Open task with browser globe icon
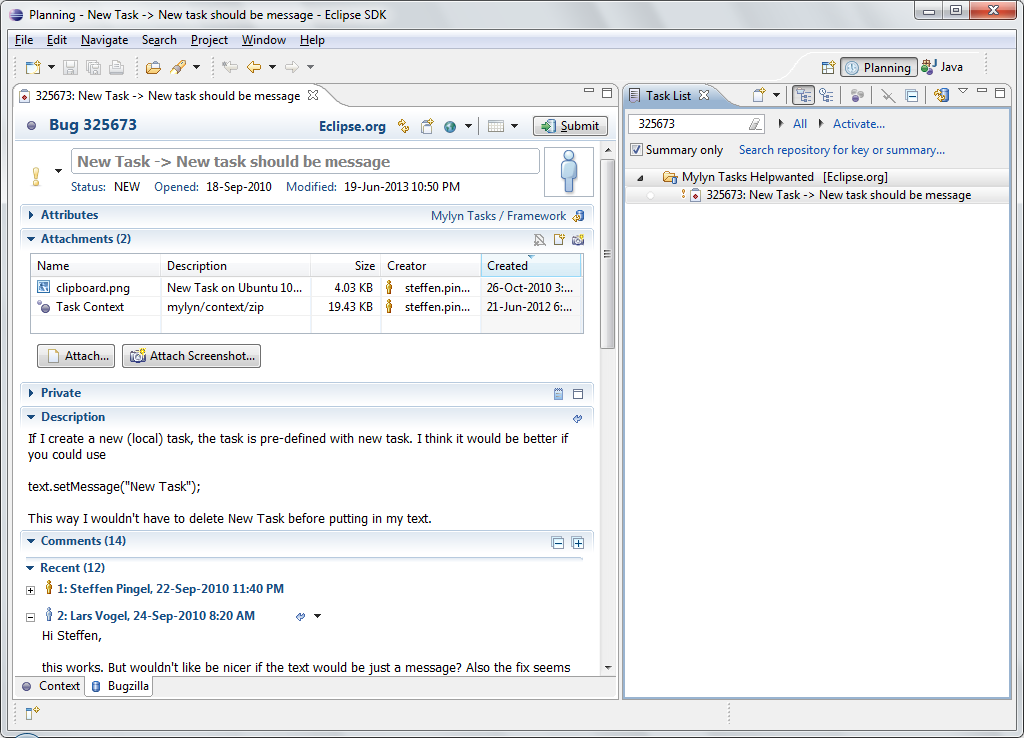This screenshot has height=738, width=1024. click(450, 127)
